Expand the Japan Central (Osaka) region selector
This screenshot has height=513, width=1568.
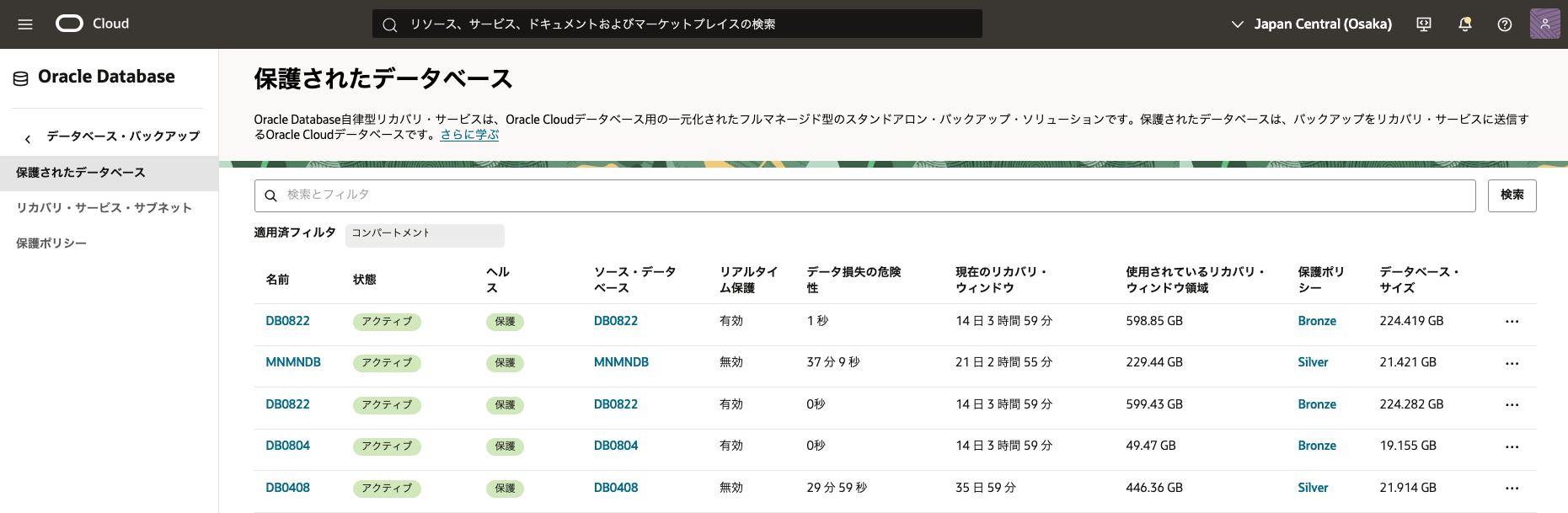tap(1312, 24)
